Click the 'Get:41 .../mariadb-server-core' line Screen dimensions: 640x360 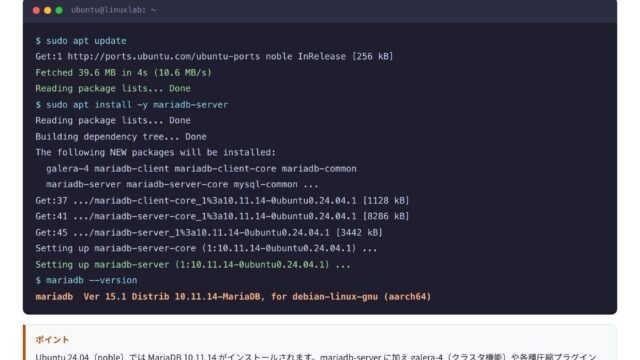[222, 216]
